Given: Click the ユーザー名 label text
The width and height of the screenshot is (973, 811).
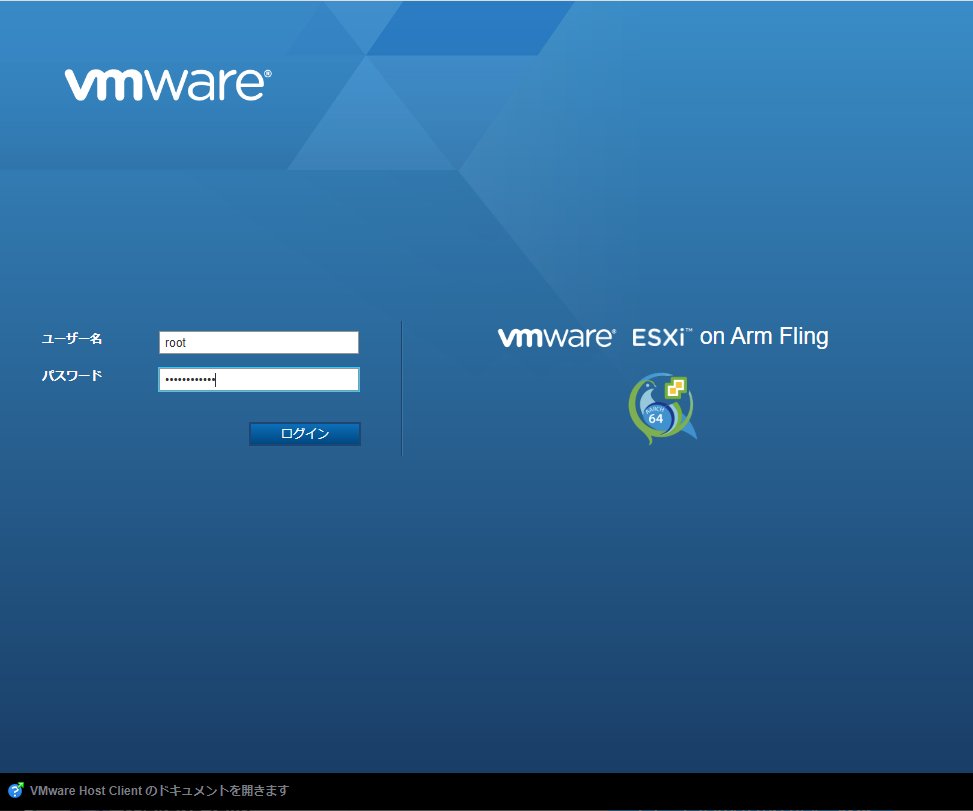Looking at the screenshot, I should point(72,339).
